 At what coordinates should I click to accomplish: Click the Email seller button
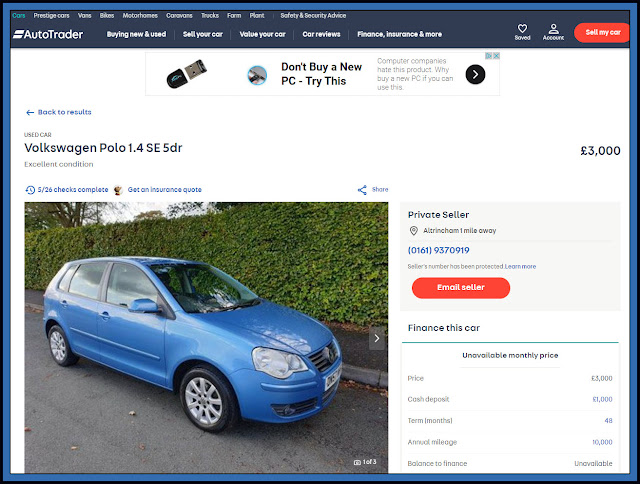461,288
